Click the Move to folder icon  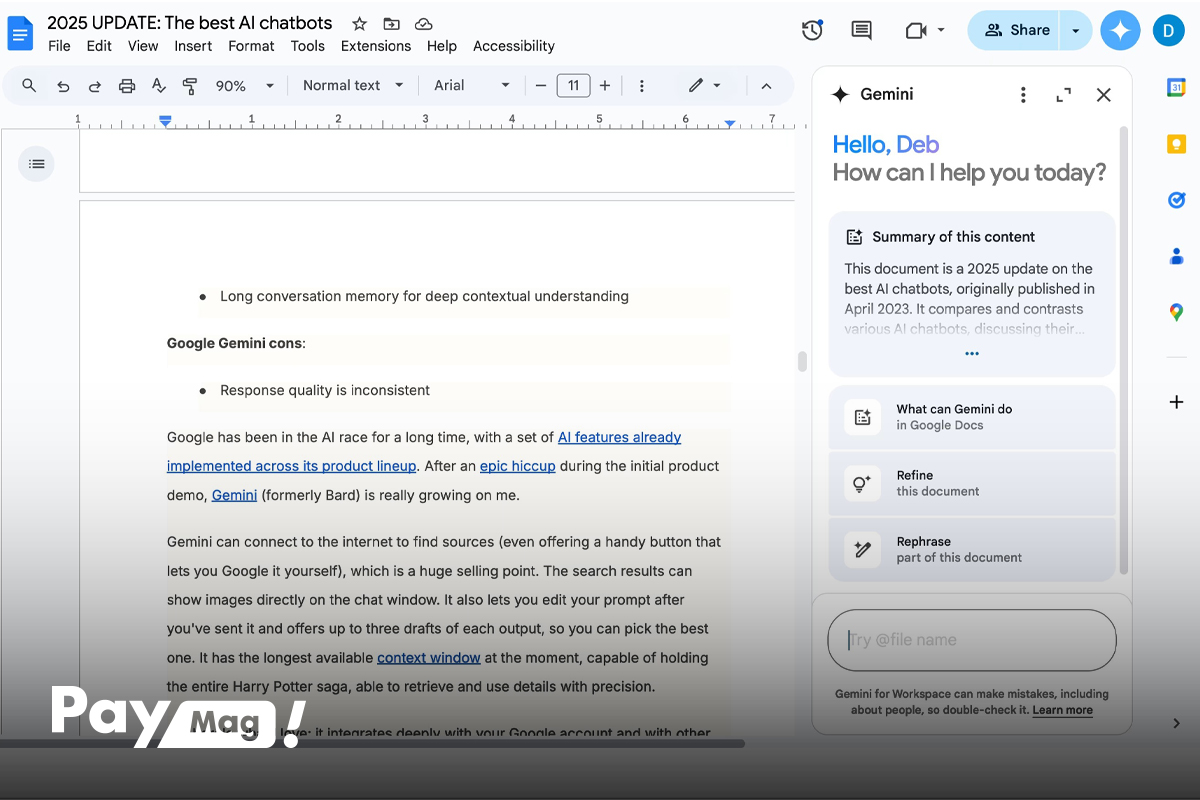tap(391, 23)
